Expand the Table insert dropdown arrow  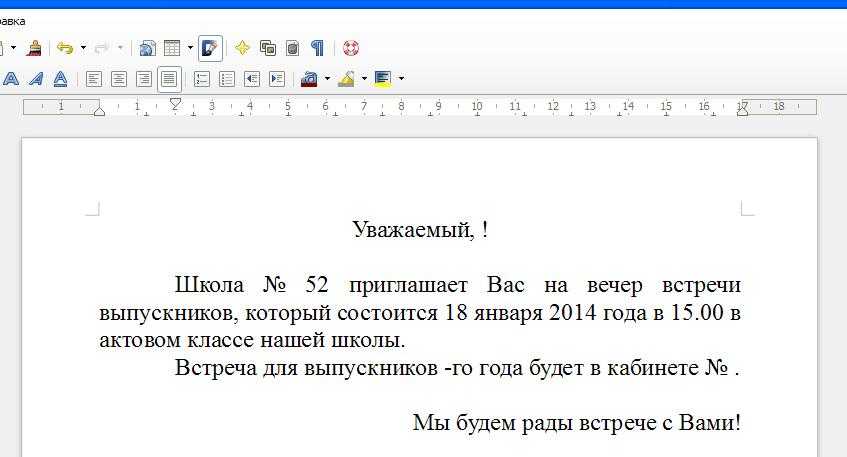click(190, 47)
